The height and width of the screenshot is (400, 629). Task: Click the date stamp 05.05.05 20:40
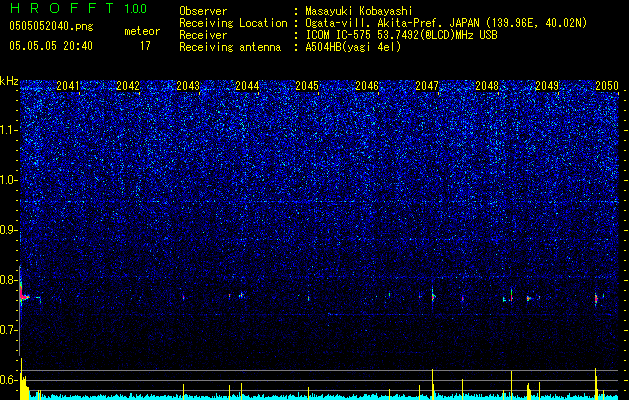coord(51,46)
